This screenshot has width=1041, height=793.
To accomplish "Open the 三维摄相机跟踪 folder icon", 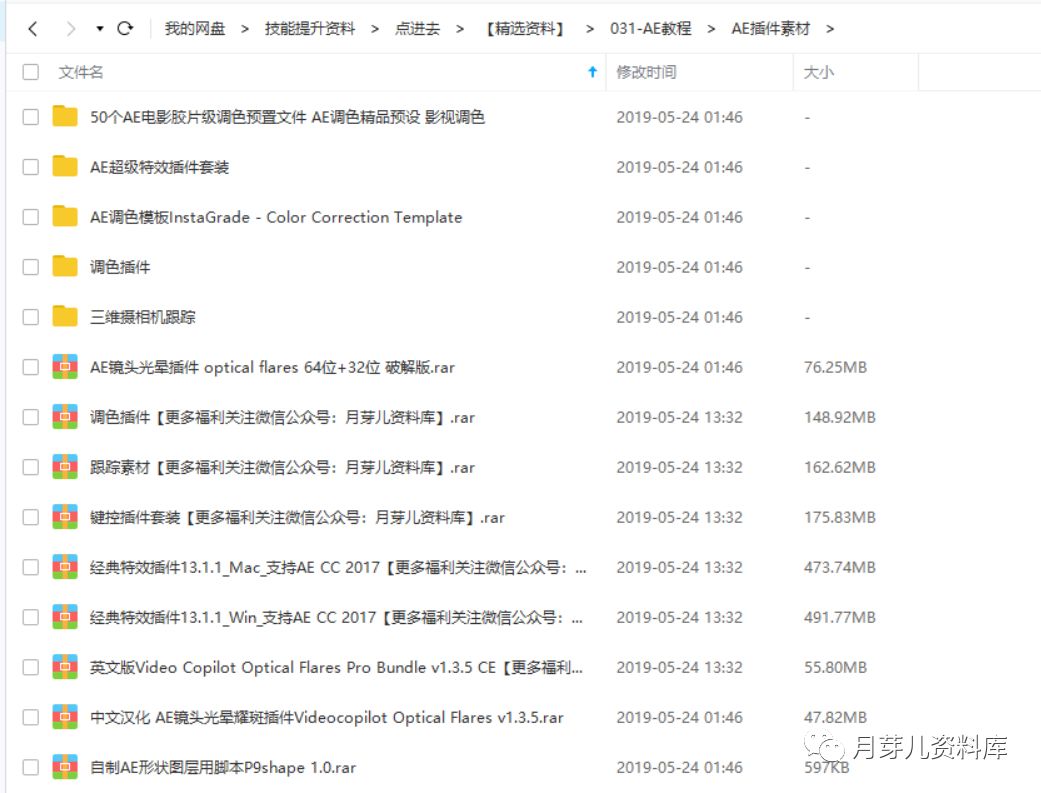I will point(66,317).
